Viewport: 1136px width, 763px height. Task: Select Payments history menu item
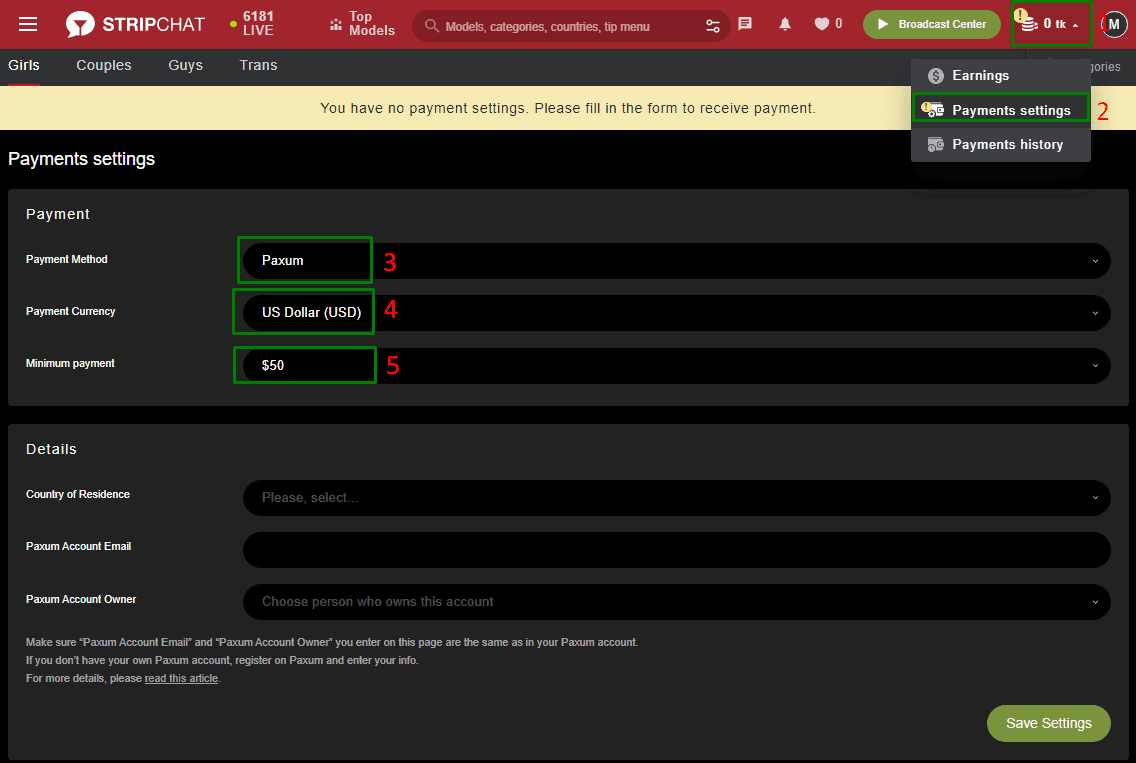[1006, 144]
